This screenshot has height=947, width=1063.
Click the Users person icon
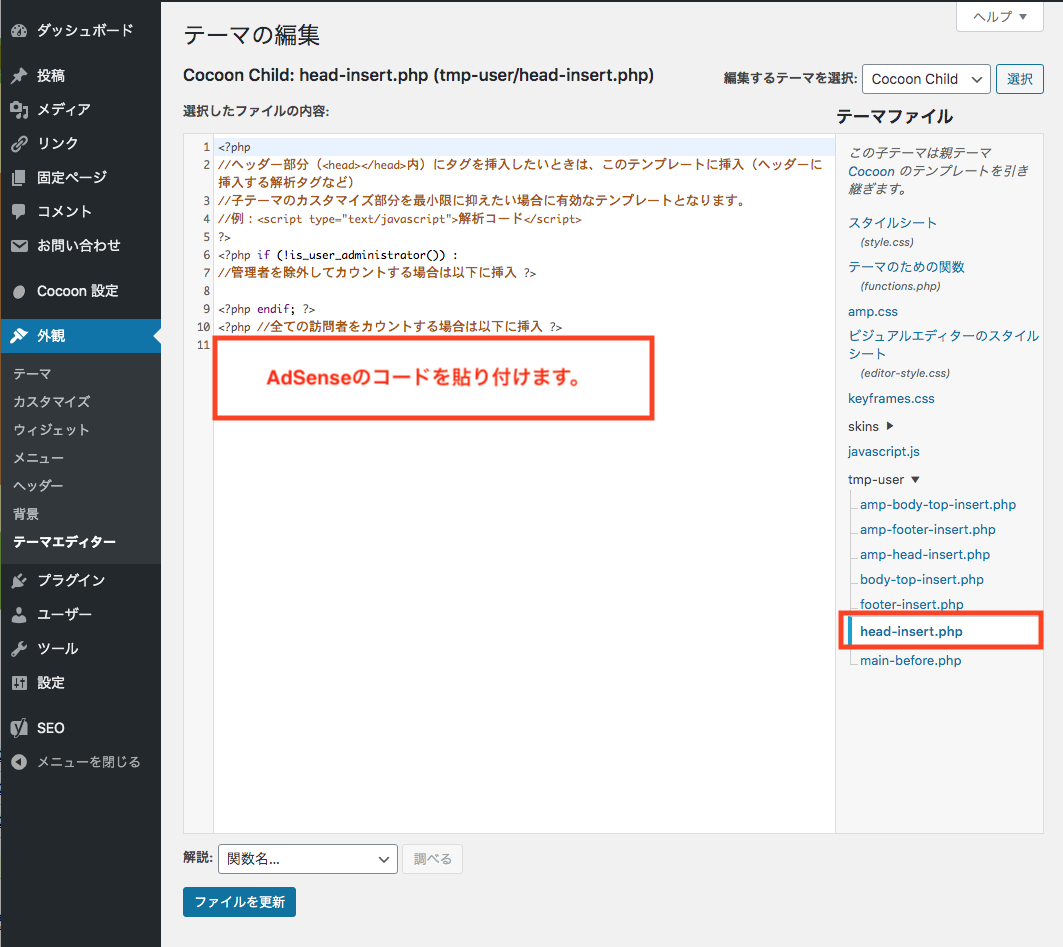(x=19, y=614)
